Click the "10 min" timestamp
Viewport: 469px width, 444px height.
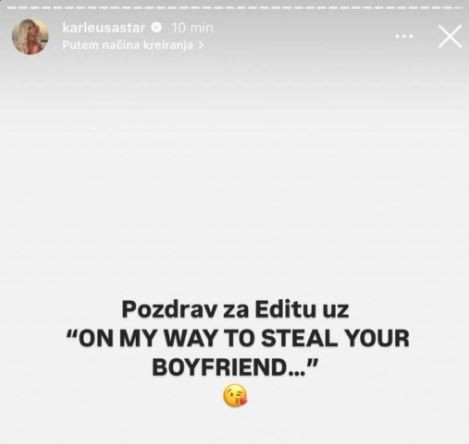coord(193,28)
